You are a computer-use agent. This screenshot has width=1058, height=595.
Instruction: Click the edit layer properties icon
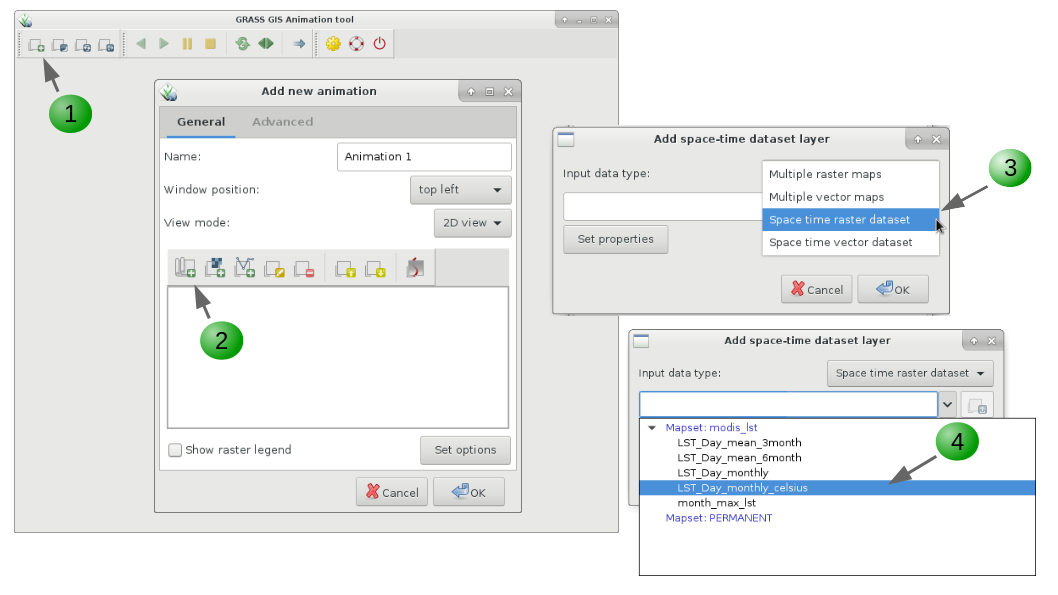pos(275,269)
